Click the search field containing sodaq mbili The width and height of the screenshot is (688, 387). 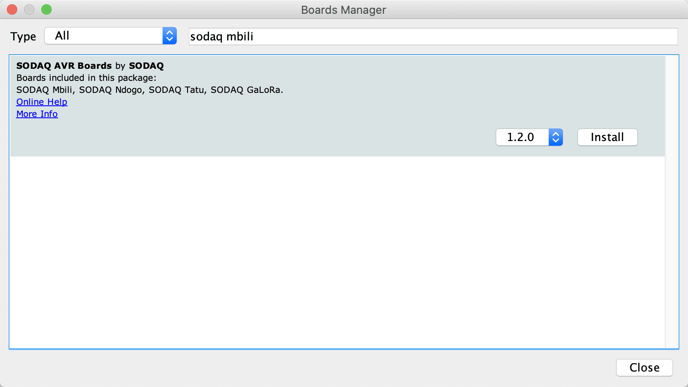[433, 36]
